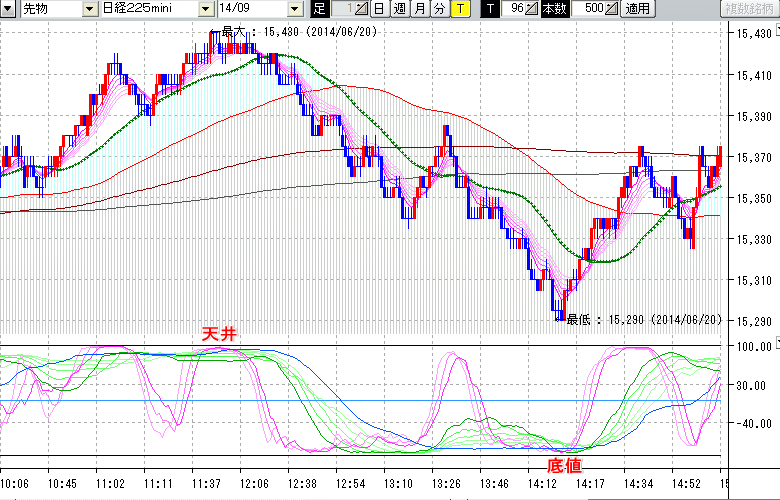Click the black 足 label in the toolbar
This screenshot has width=780, height=500.
pos(319,9)
